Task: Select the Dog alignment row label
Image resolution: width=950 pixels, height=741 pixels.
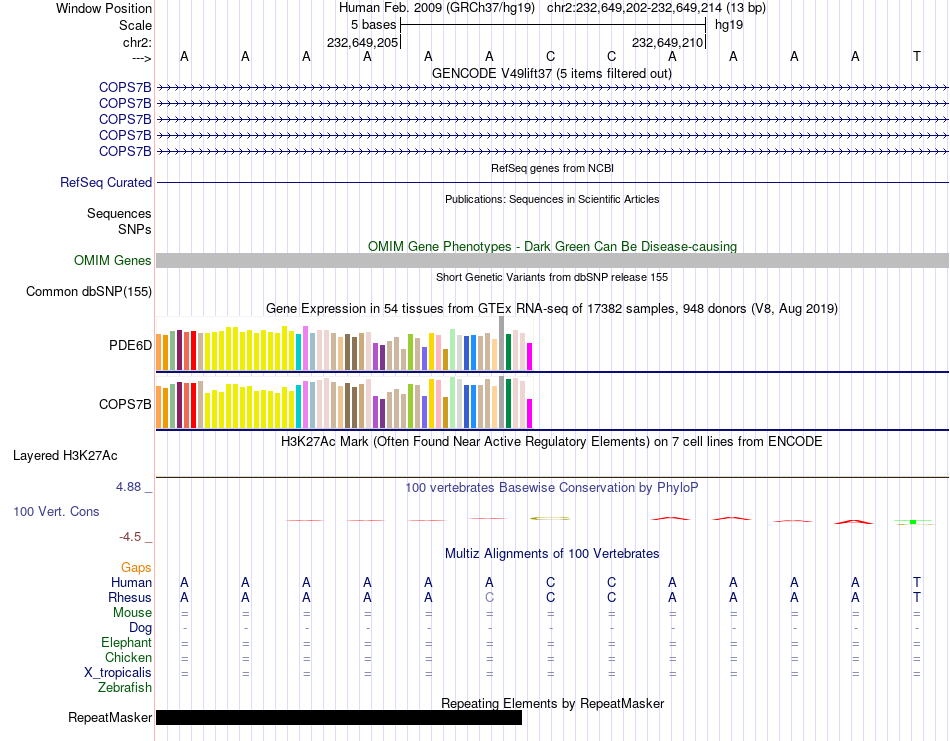Action: (x=140, y=628)
